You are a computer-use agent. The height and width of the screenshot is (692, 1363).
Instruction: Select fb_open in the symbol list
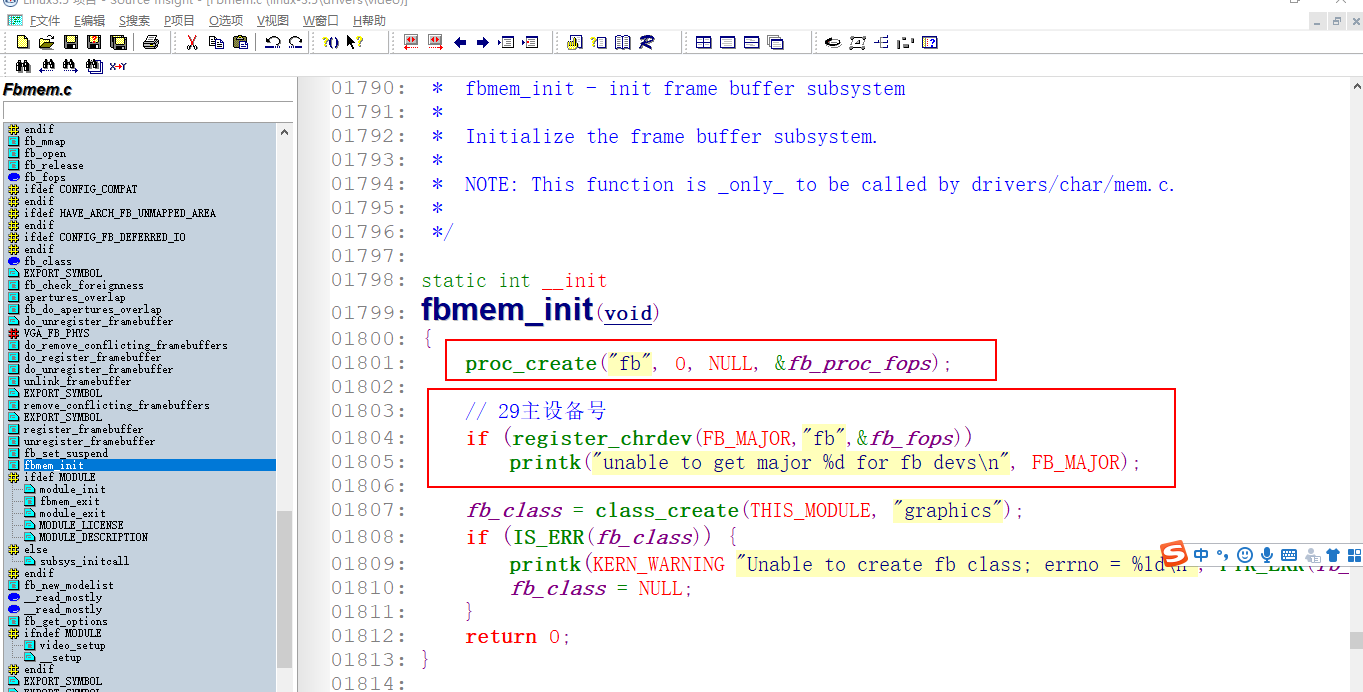pyautogui.click(x=44, y=153)
